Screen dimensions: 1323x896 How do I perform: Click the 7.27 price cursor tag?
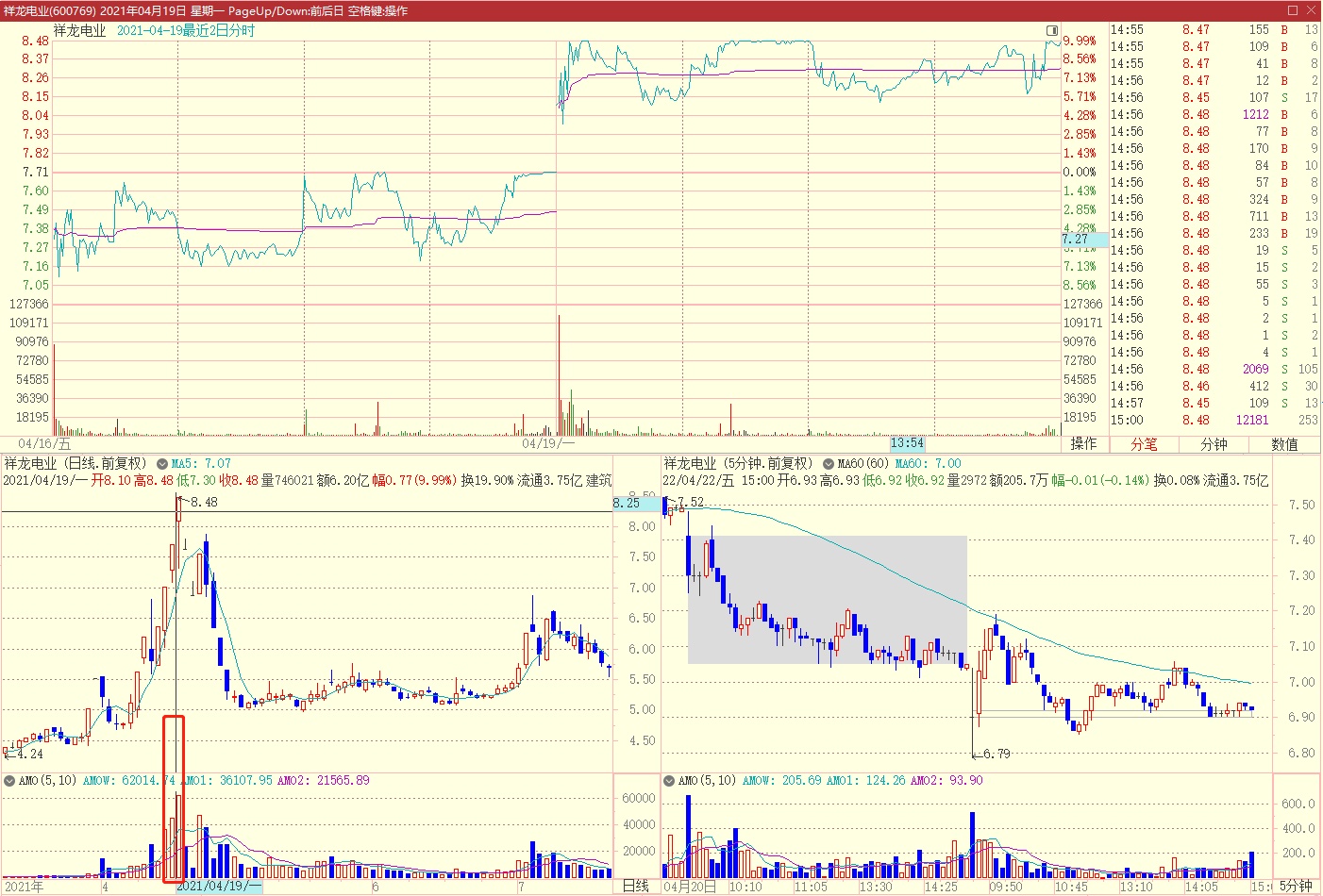click(x=1084, y=240)
